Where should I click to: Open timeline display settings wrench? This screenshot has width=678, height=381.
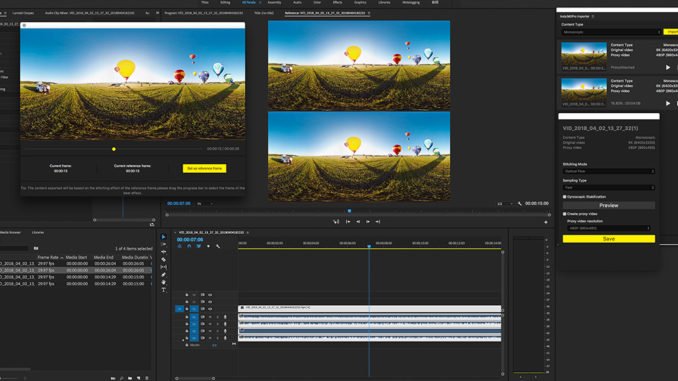[217, 246]
